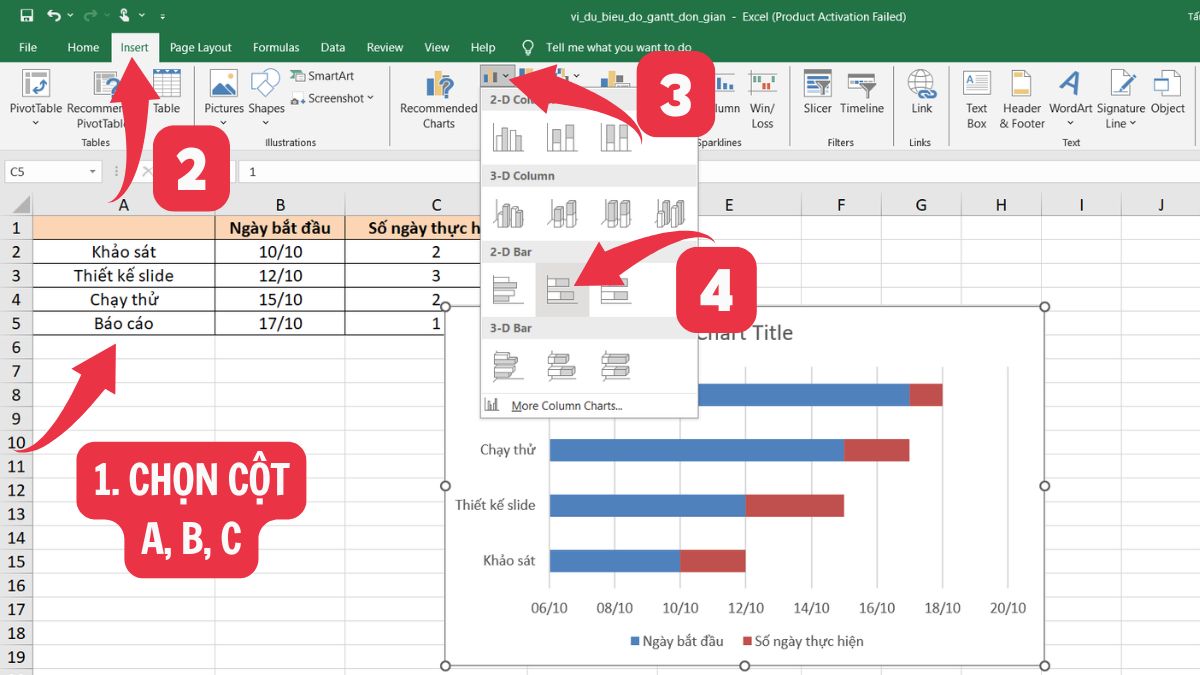This screenshot has width=1200, height=675.
Task: Switch to the Page Layout tab
Action: [x=199, y=47]
